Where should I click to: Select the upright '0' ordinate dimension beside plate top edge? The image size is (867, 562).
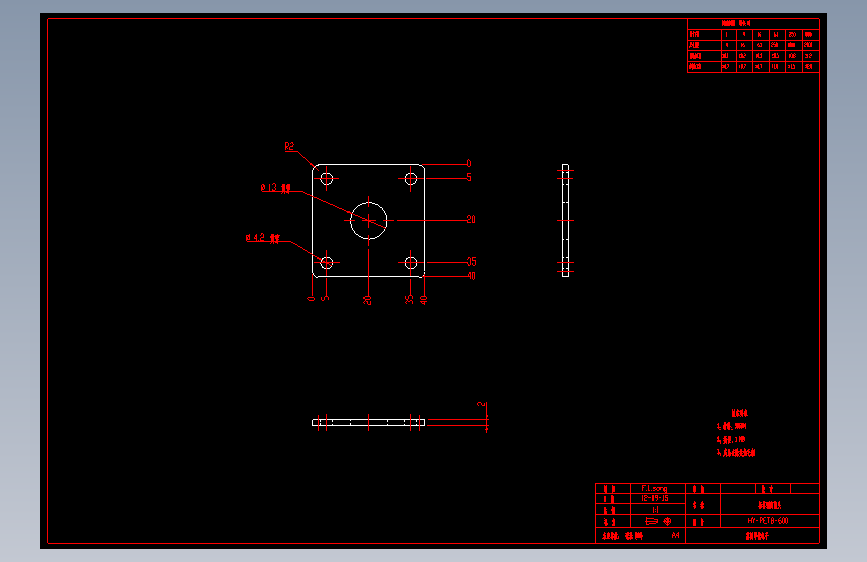tap(469, 164)
